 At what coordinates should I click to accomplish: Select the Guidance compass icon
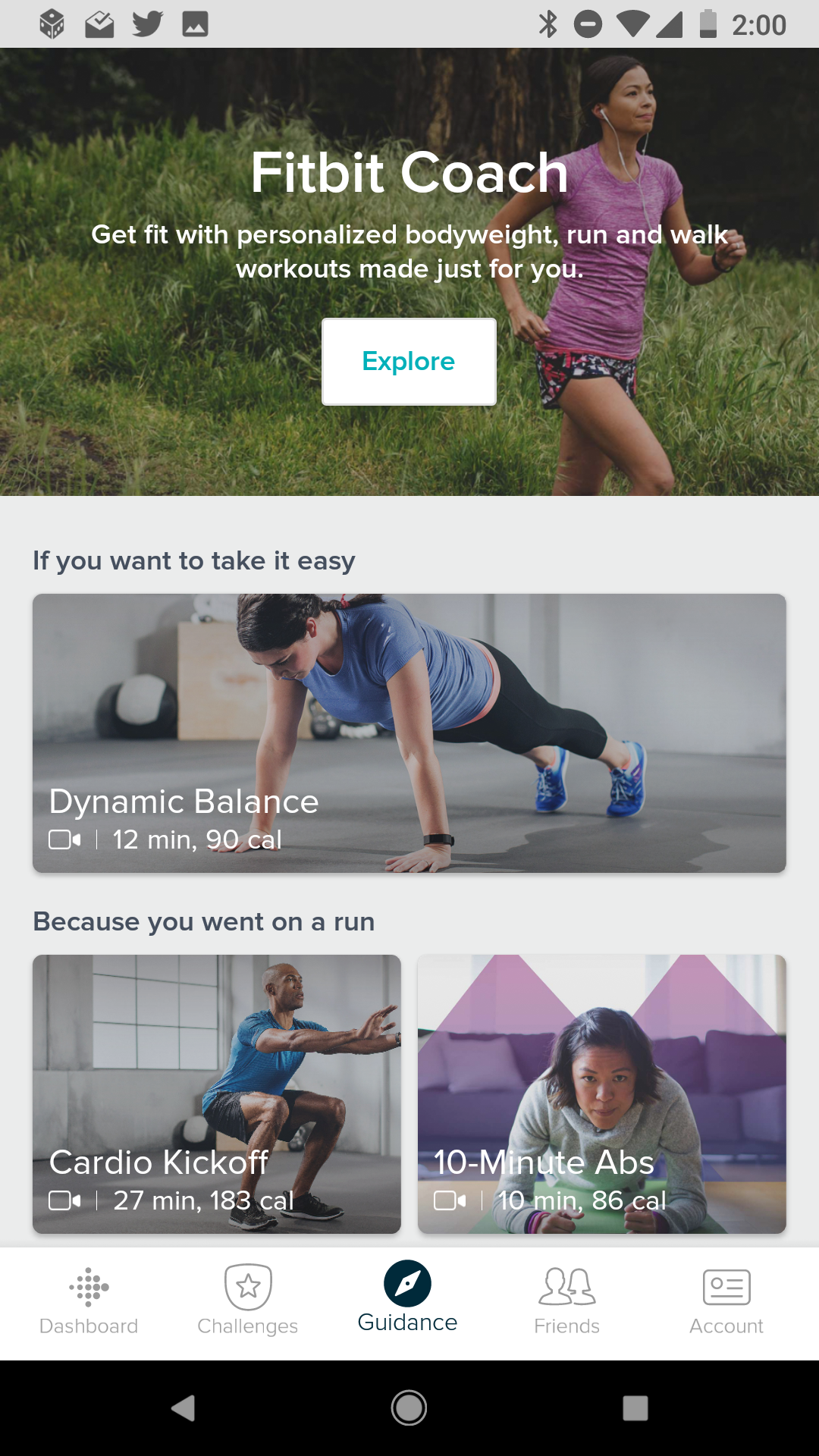point(407,1284)
